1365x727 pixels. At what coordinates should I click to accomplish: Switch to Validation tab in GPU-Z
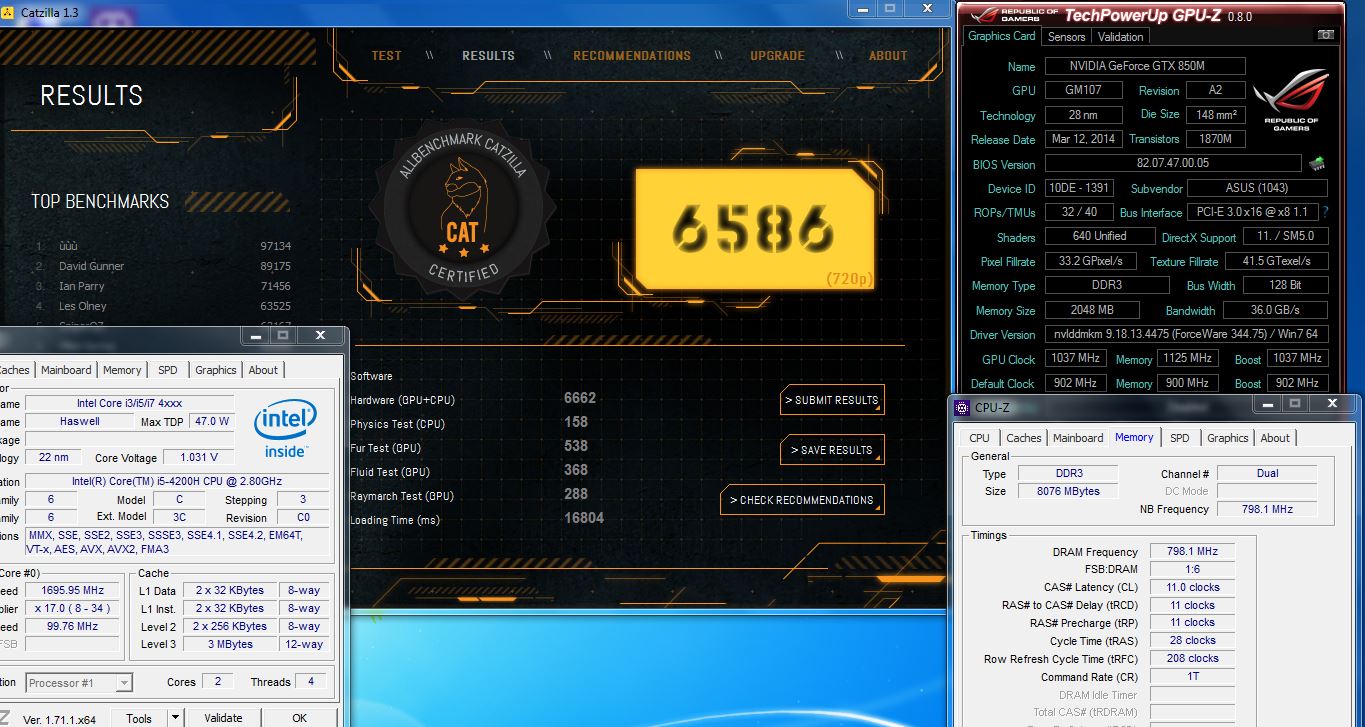(1120, 37)
